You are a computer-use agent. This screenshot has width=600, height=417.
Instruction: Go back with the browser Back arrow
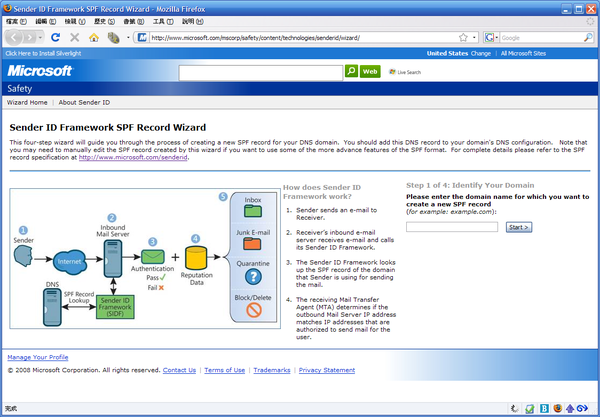[x=14, y=37]
